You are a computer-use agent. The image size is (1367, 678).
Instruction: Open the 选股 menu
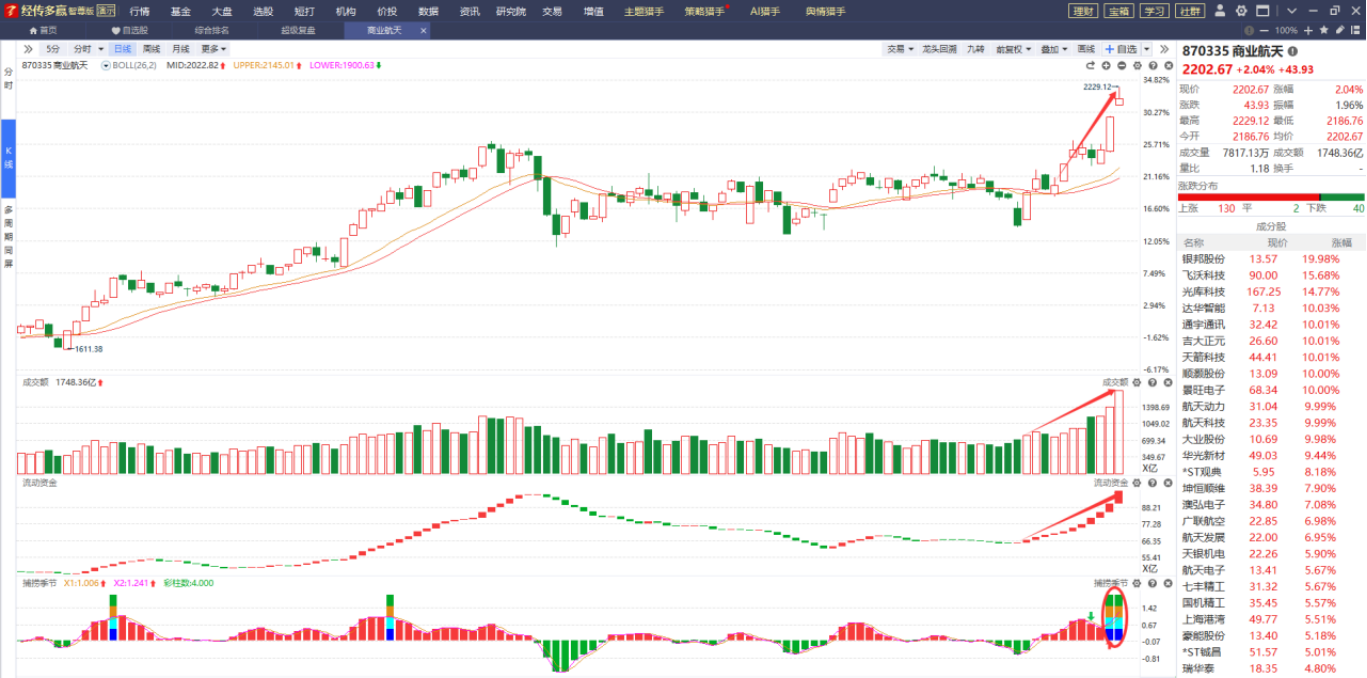click(x=262, y=11)
